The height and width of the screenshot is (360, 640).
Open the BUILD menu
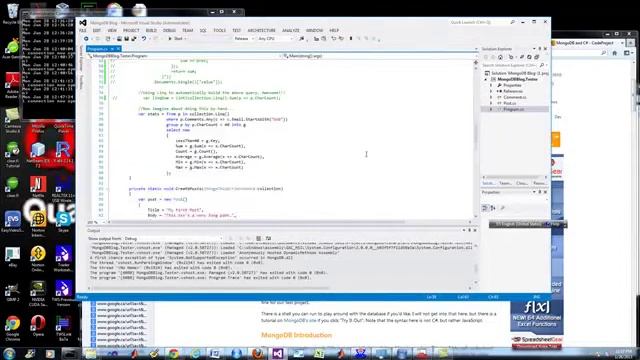pos(151,31)
